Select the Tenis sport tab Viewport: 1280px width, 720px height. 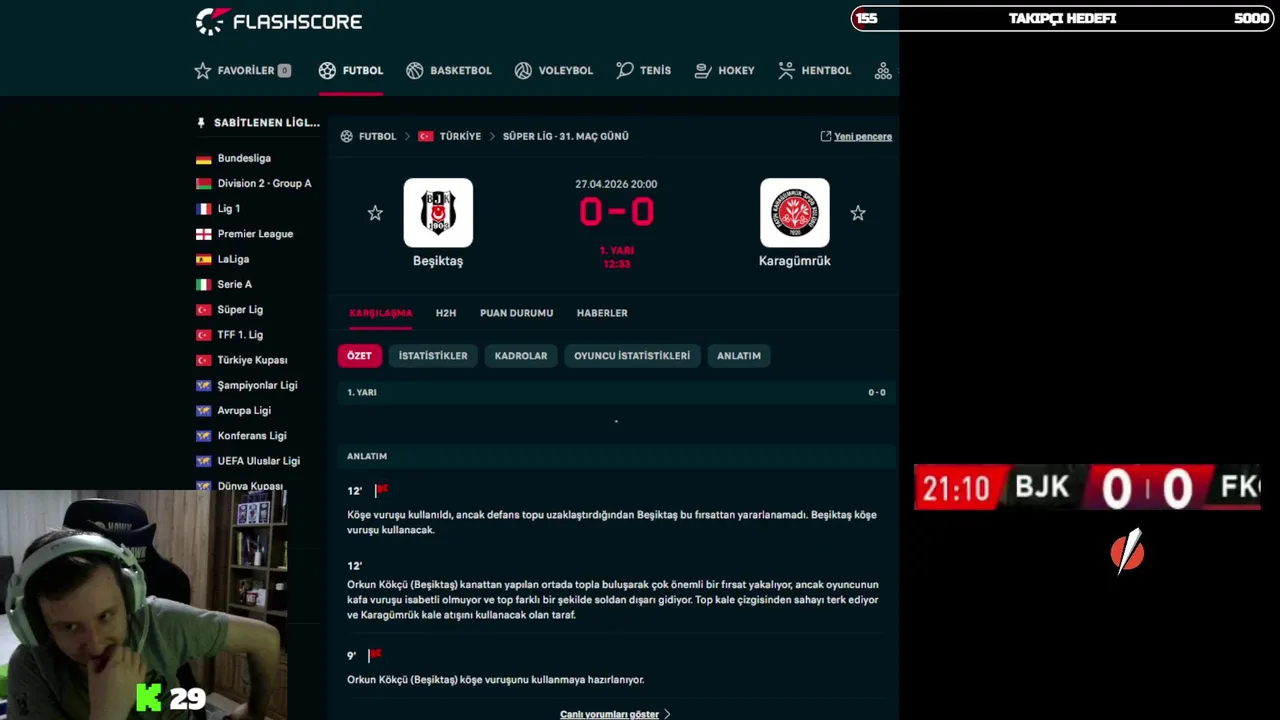click(644, 70)
